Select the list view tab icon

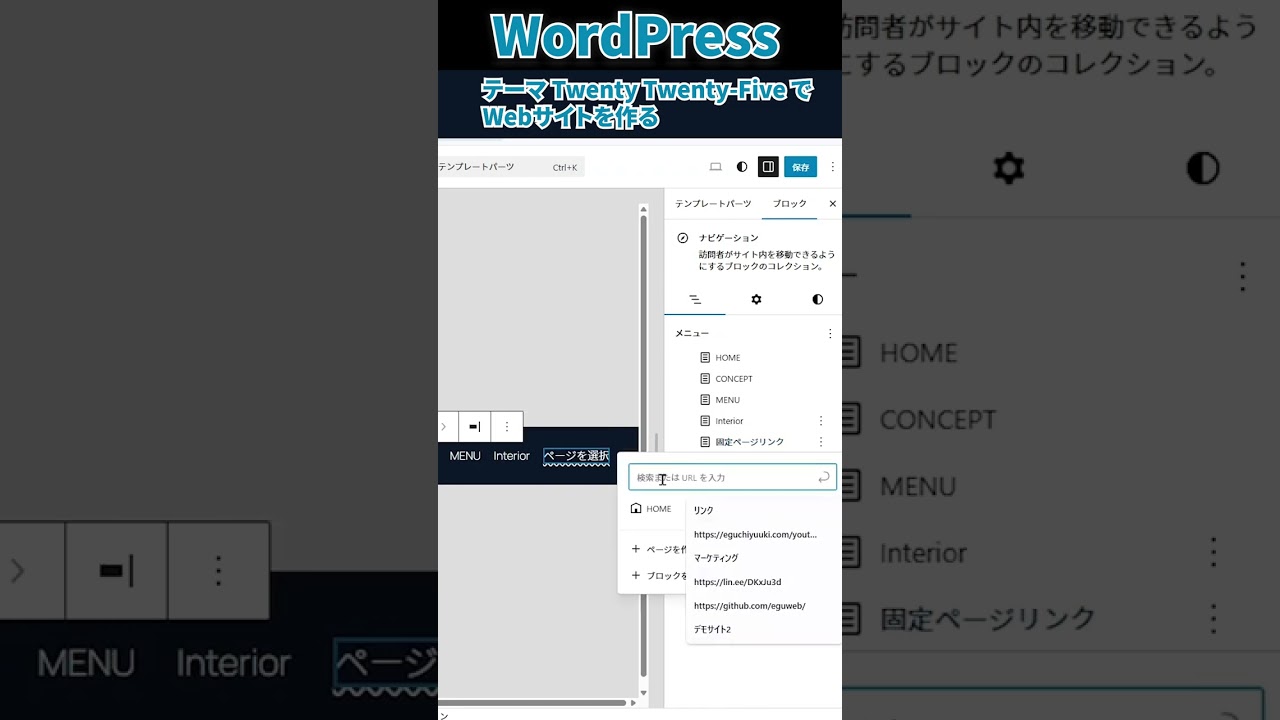[695, 299]
